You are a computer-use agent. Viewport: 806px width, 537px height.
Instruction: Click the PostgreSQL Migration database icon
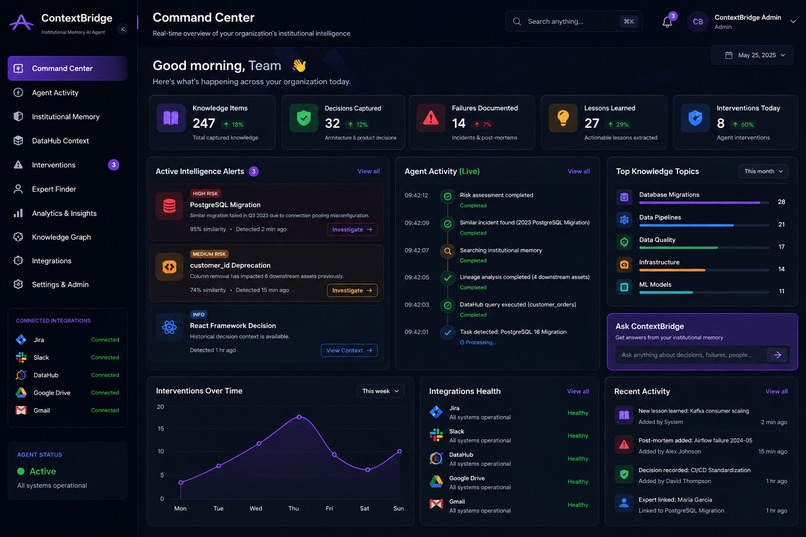pos(169,207)
